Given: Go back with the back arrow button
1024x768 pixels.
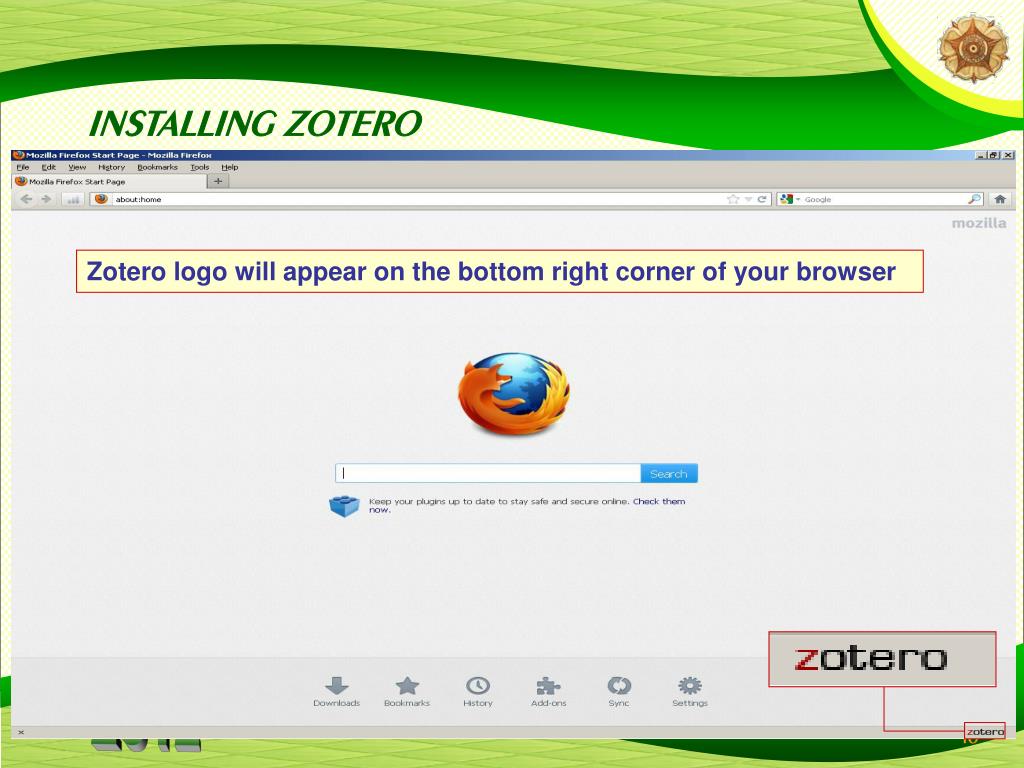Looking at the screenshot, I should 26,199.
